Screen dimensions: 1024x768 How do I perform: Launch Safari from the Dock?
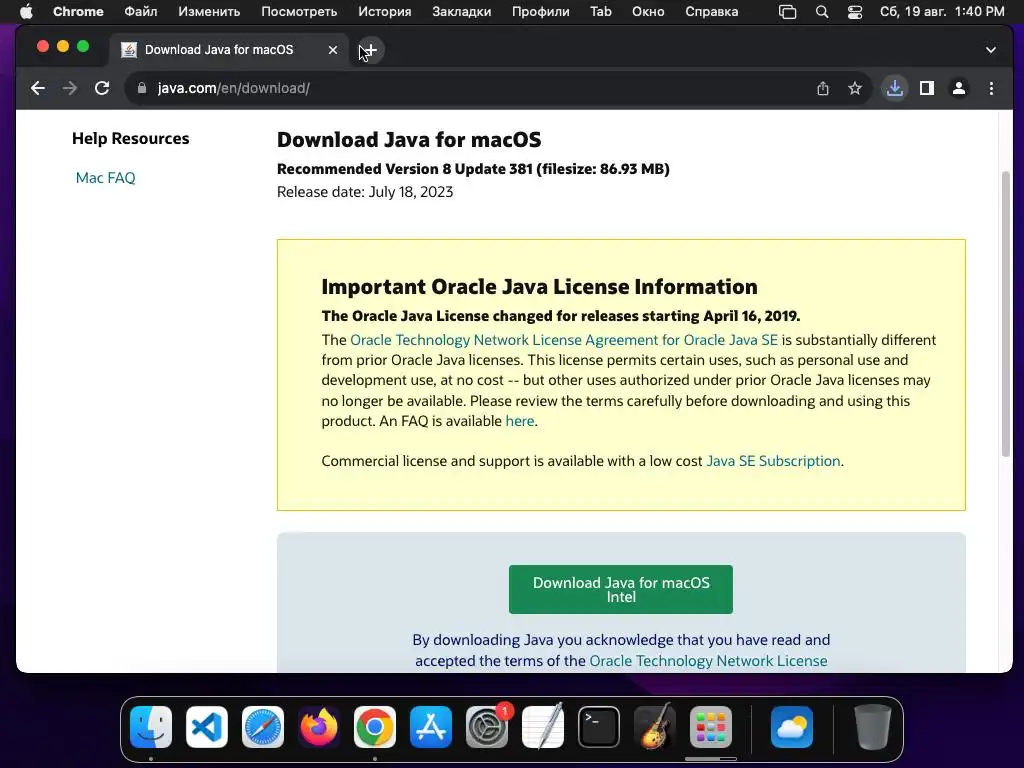pos(263,727)
